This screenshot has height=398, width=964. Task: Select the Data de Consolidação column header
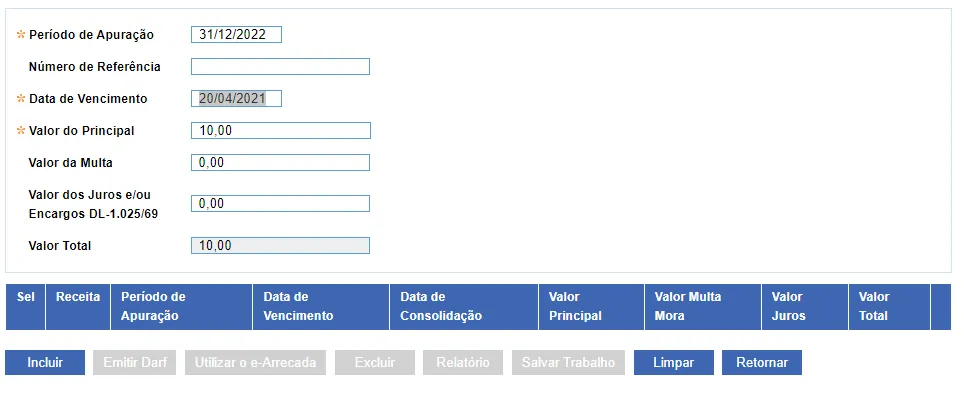(x=464, y=307)
